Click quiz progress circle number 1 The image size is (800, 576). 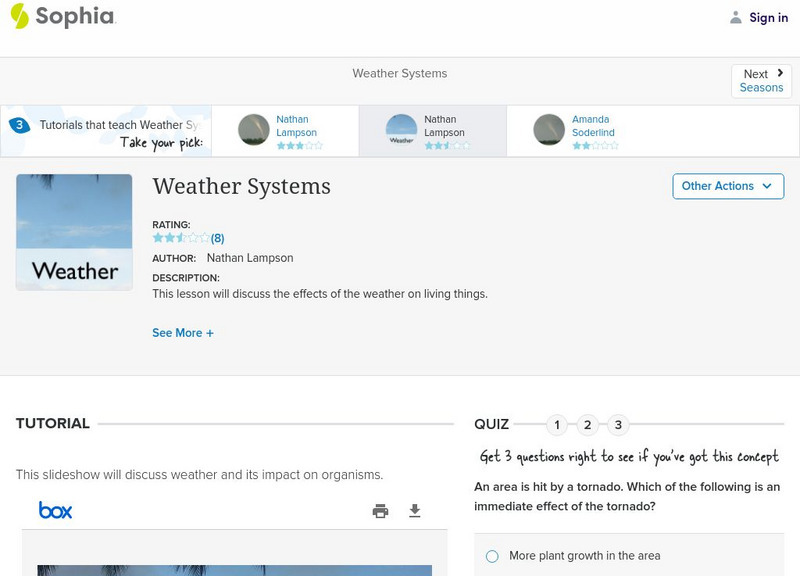pyautogui.click(x=556, y=424)
